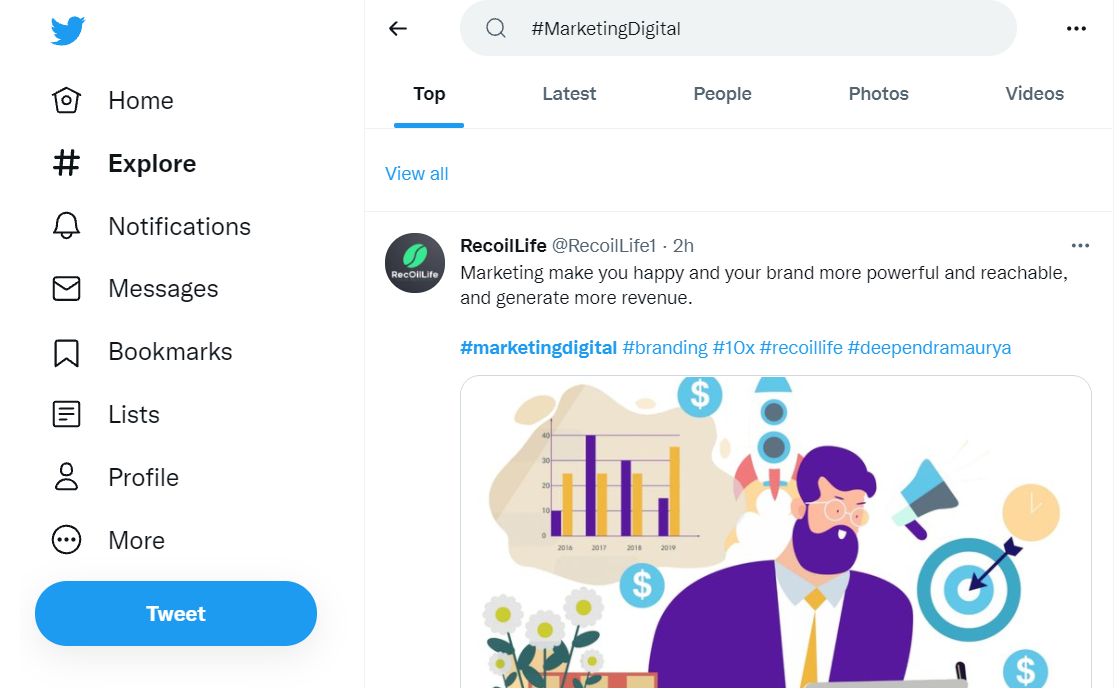The width and height of the screenshot is (1116, 688).
Task: Click the Lists document icon
Action: [x=66, y=414]
